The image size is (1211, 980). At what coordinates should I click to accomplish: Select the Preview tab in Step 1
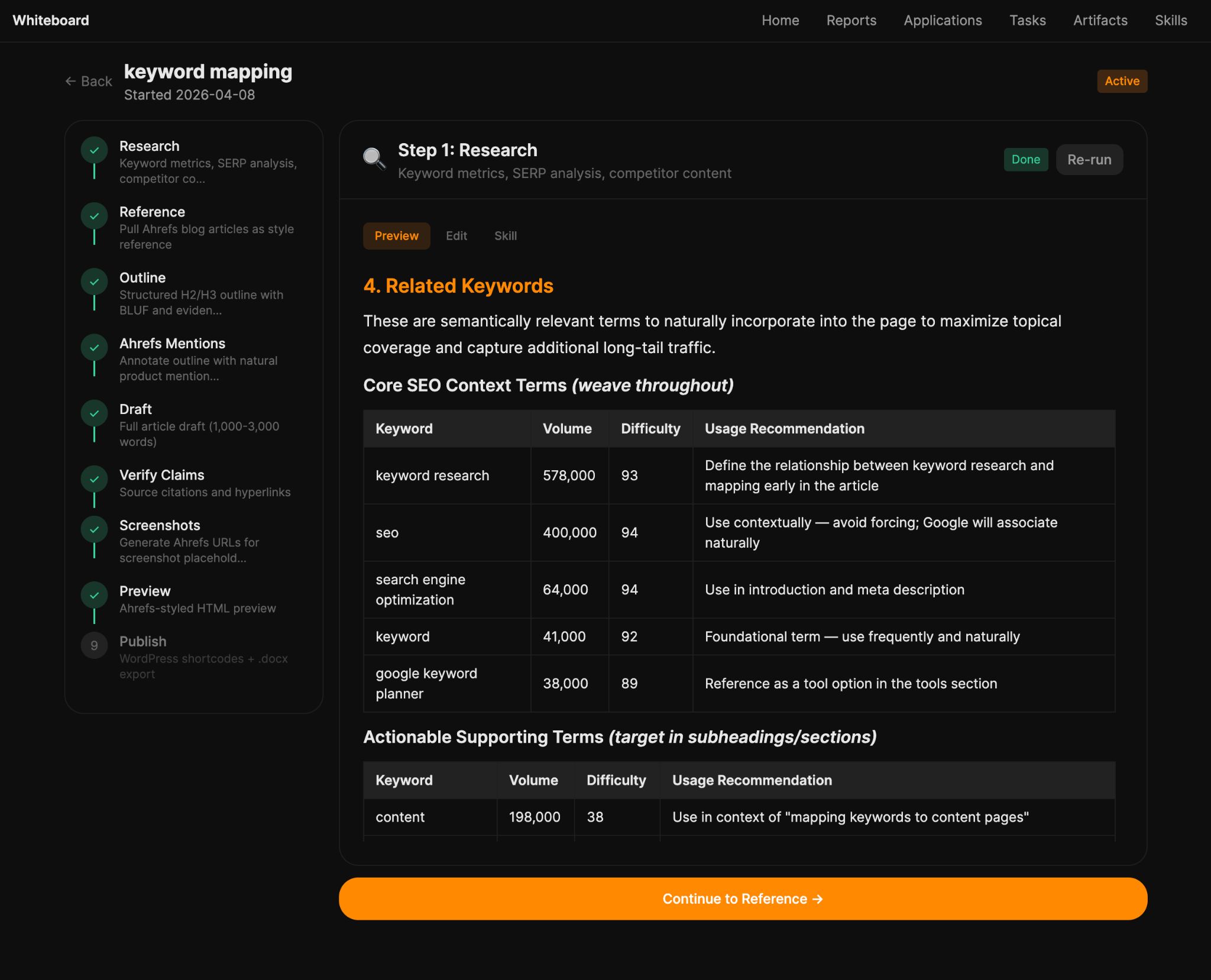click(x=396, y=236)
